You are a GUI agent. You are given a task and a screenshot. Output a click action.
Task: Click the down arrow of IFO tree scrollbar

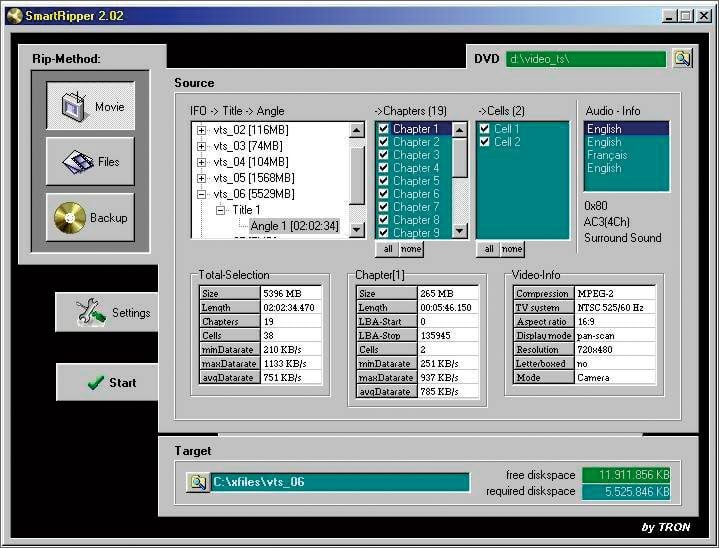tap(357, 229)
